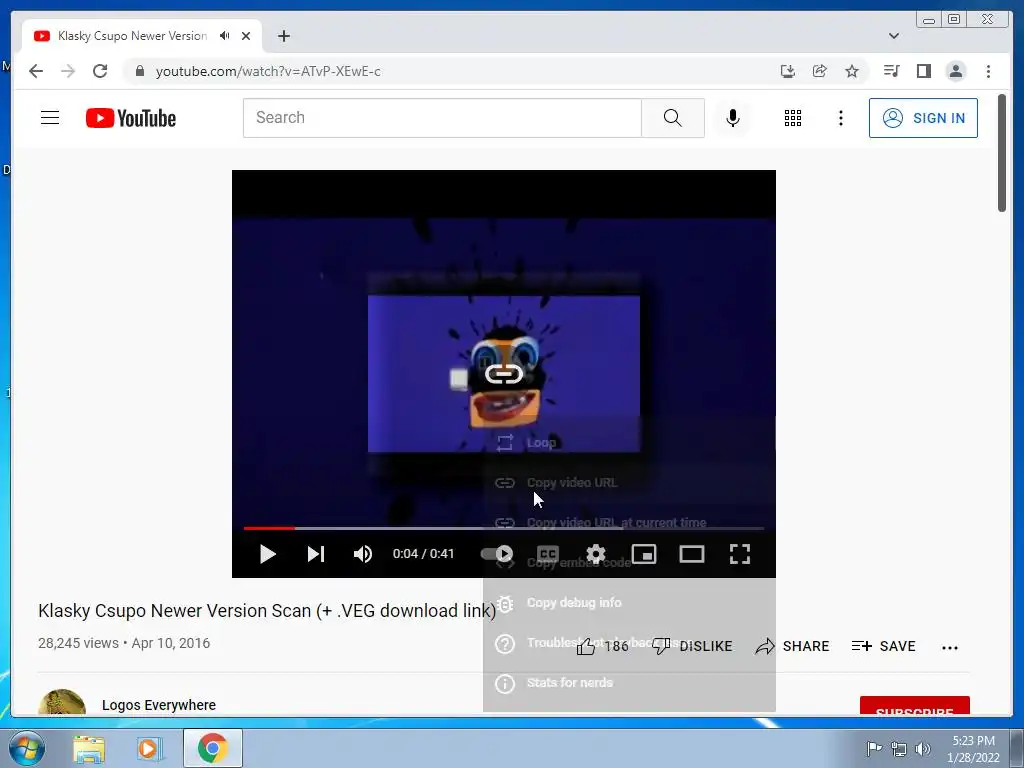Skip to the next video
Image resolution: width=1024 pixels, height=768 pixels.
point(315,554)
